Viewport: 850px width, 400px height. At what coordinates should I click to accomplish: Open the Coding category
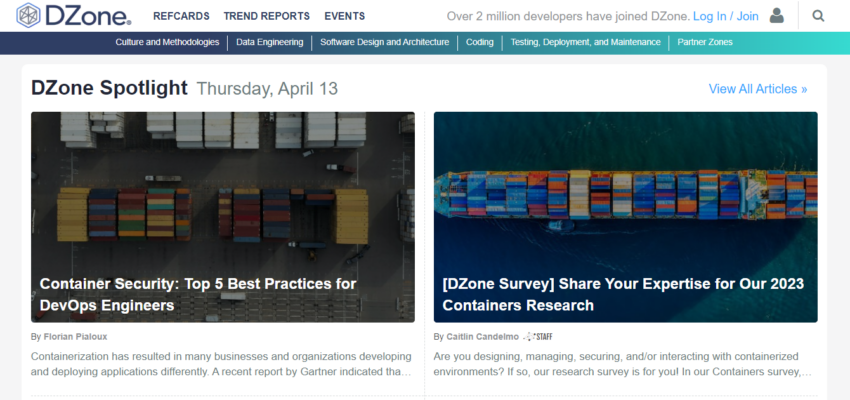pyautogui.click(x=479, y=43)
